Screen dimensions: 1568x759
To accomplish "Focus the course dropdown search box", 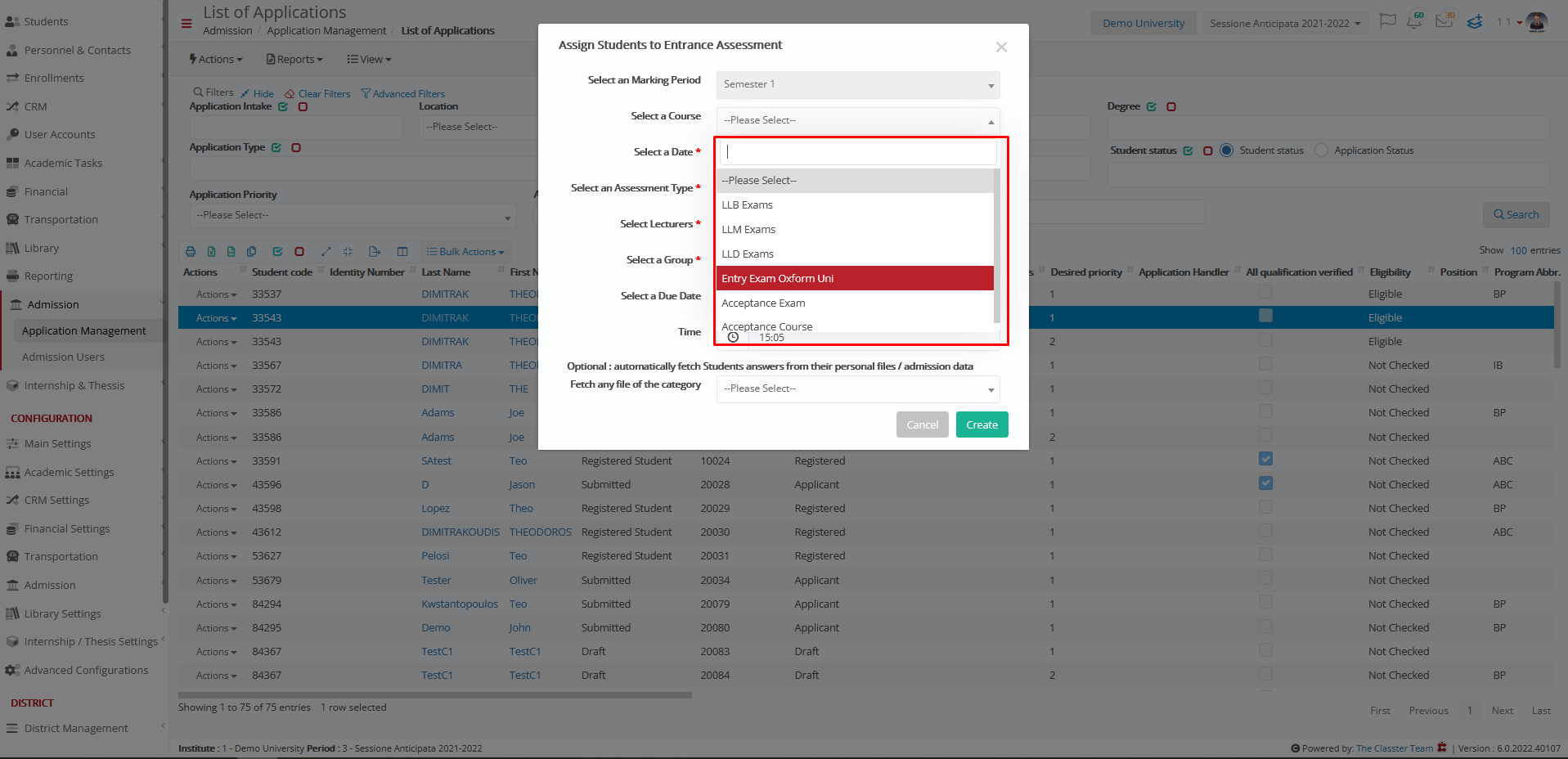I will click(858, 151).
